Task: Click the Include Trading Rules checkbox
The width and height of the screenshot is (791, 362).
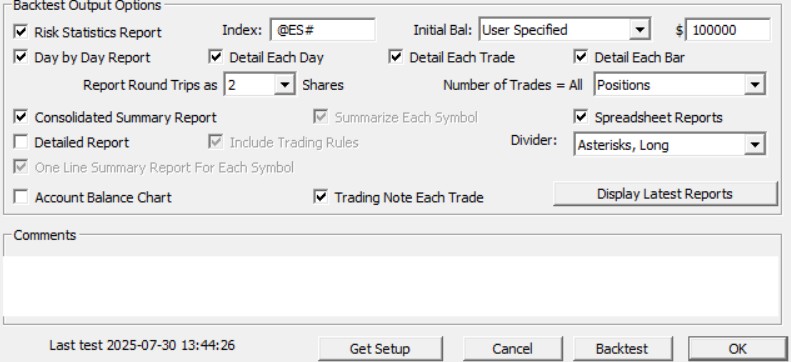Action: click(216, 142)
